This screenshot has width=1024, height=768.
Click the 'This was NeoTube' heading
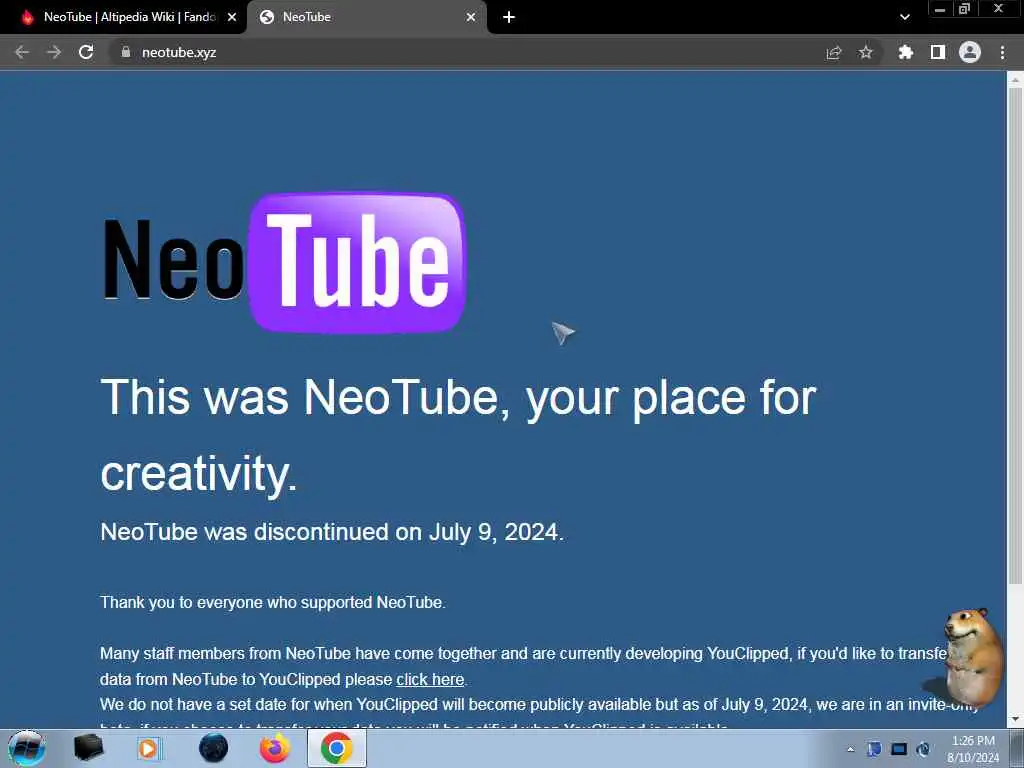click(x=458, y=434)
